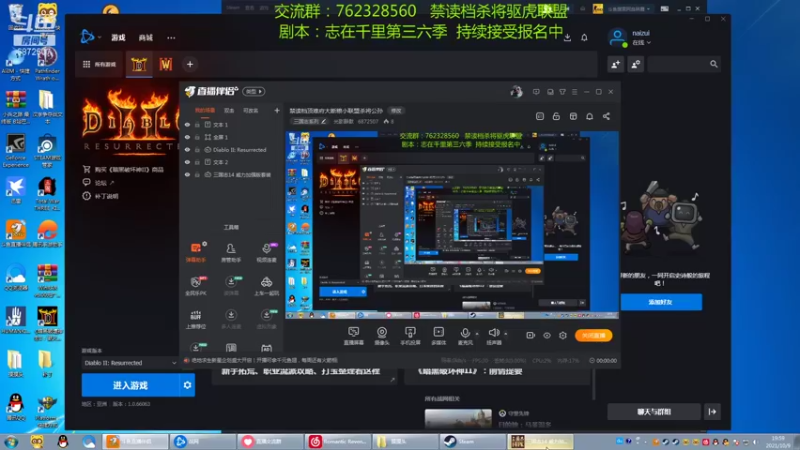Open Battle.net downloads icon
The image size is (800, 450).
click(567, 37)
